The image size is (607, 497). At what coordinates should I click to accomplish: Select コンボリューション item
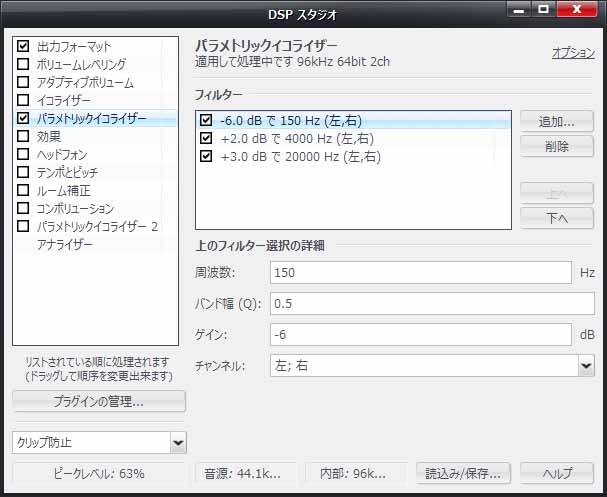click(75, 208)
